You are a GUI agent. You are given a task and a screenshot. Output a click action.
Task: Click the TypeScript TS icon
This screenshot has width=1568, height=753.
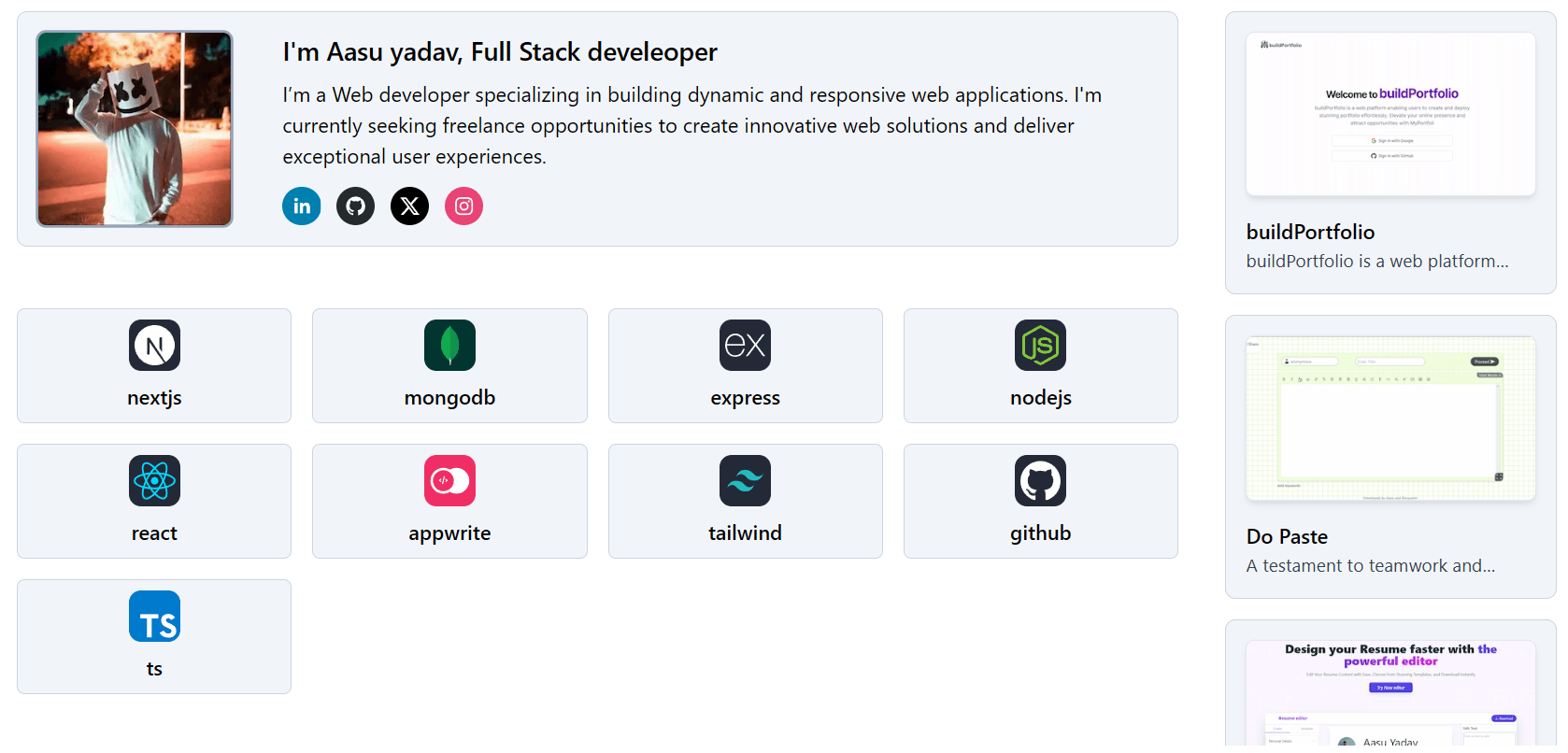(154, 617)
